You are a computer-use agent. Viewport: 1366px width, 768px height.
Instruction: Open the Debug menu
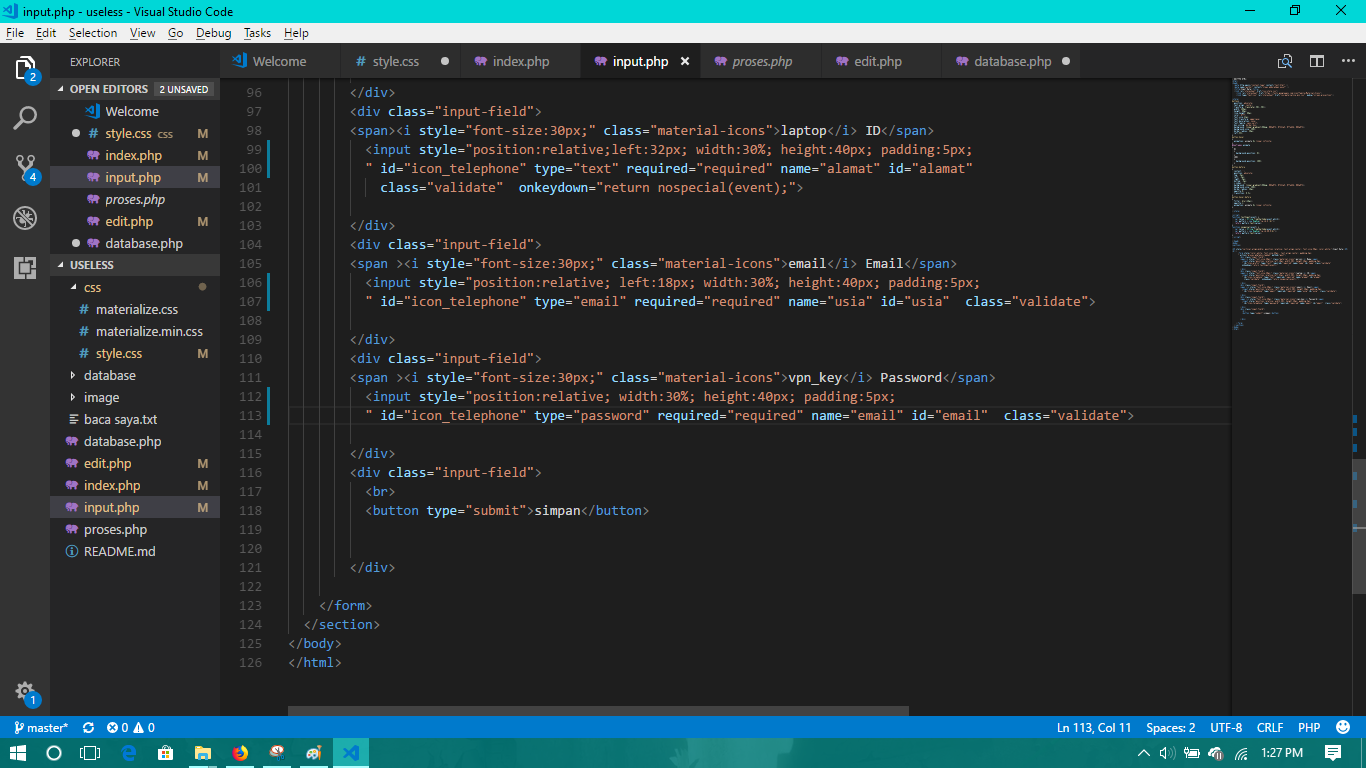214,33
